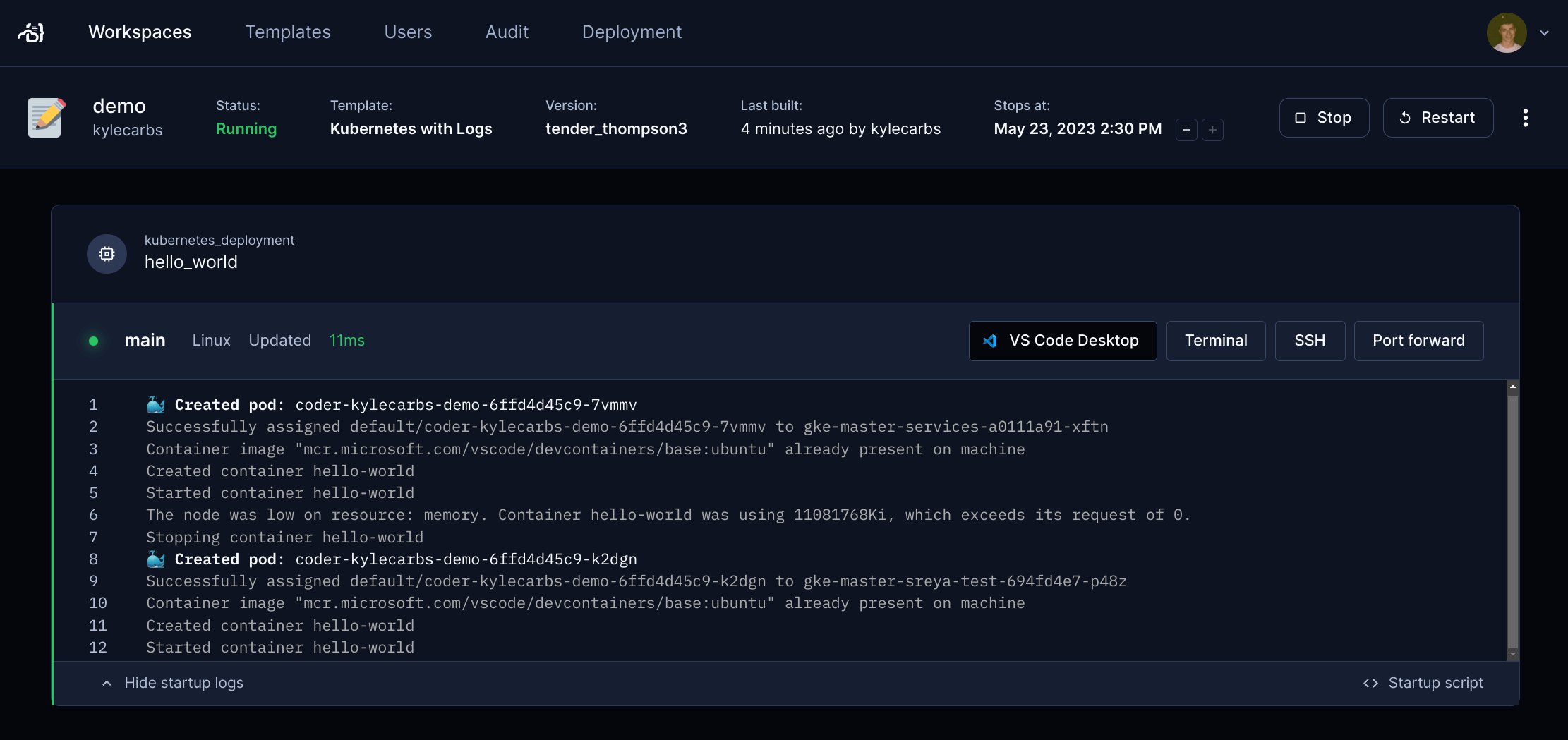Viewport: 1568px width, 740px height.
Task: Click the Startup script code icon
Action: point(1370,683)
